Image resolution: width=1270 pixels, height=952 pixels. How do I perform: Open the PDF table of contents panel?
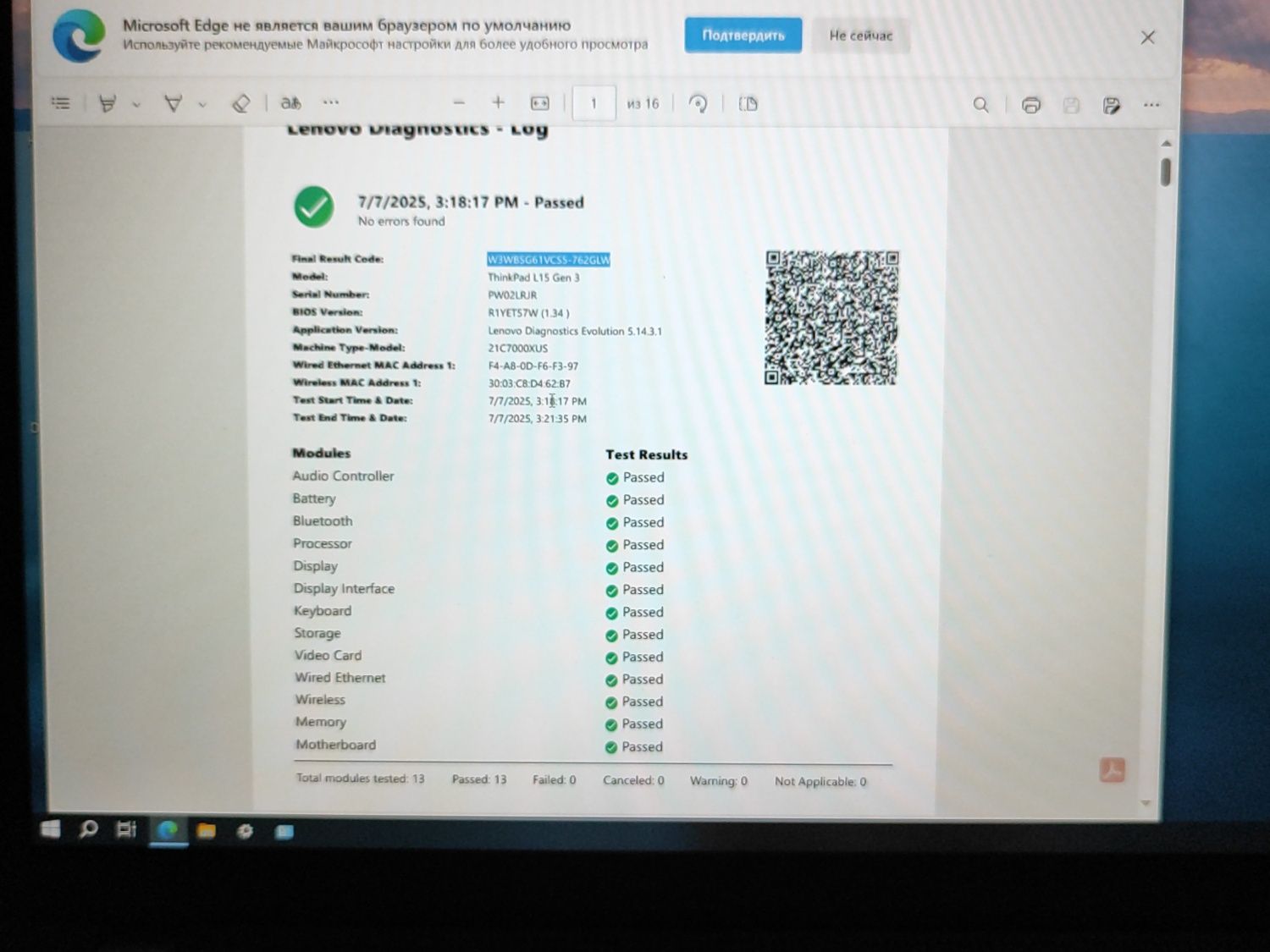coord(61,103)
